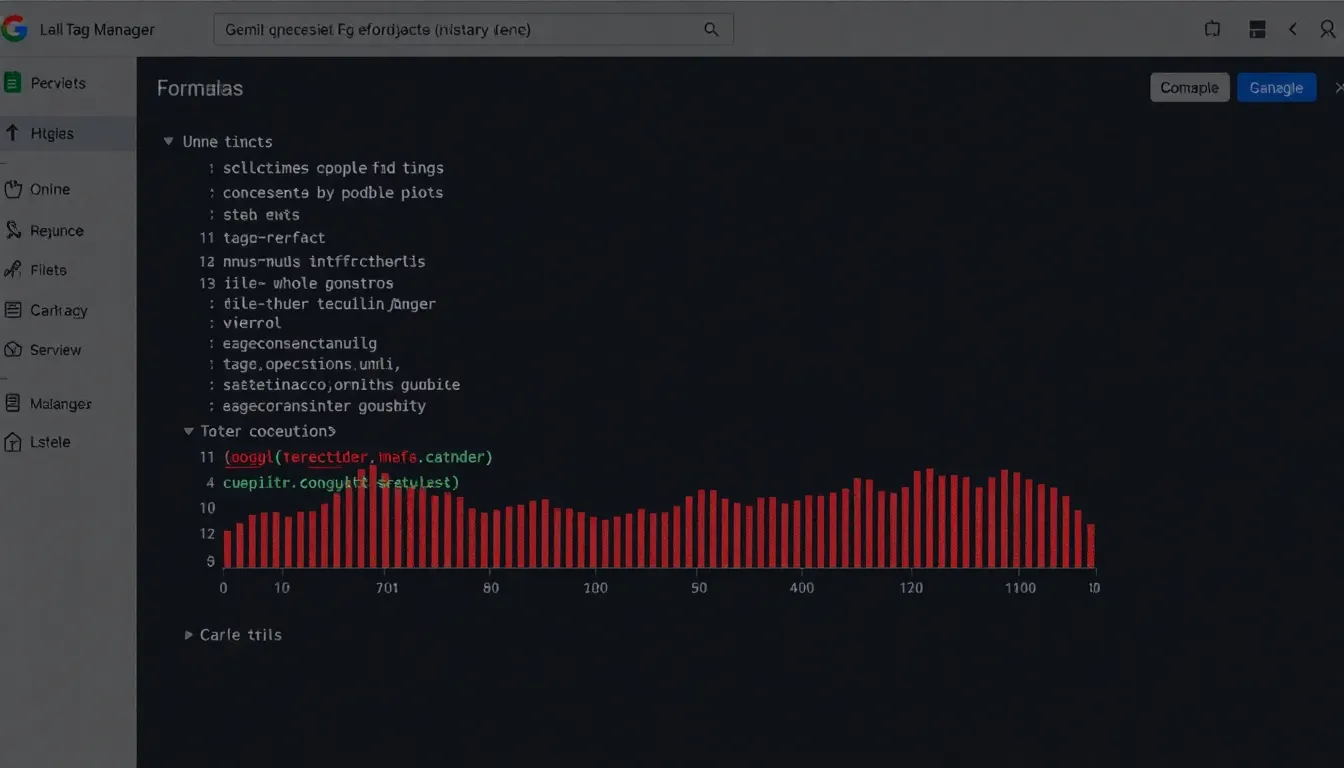Select the line 'eagecoransinter gousbity'

tap(324, 406)
